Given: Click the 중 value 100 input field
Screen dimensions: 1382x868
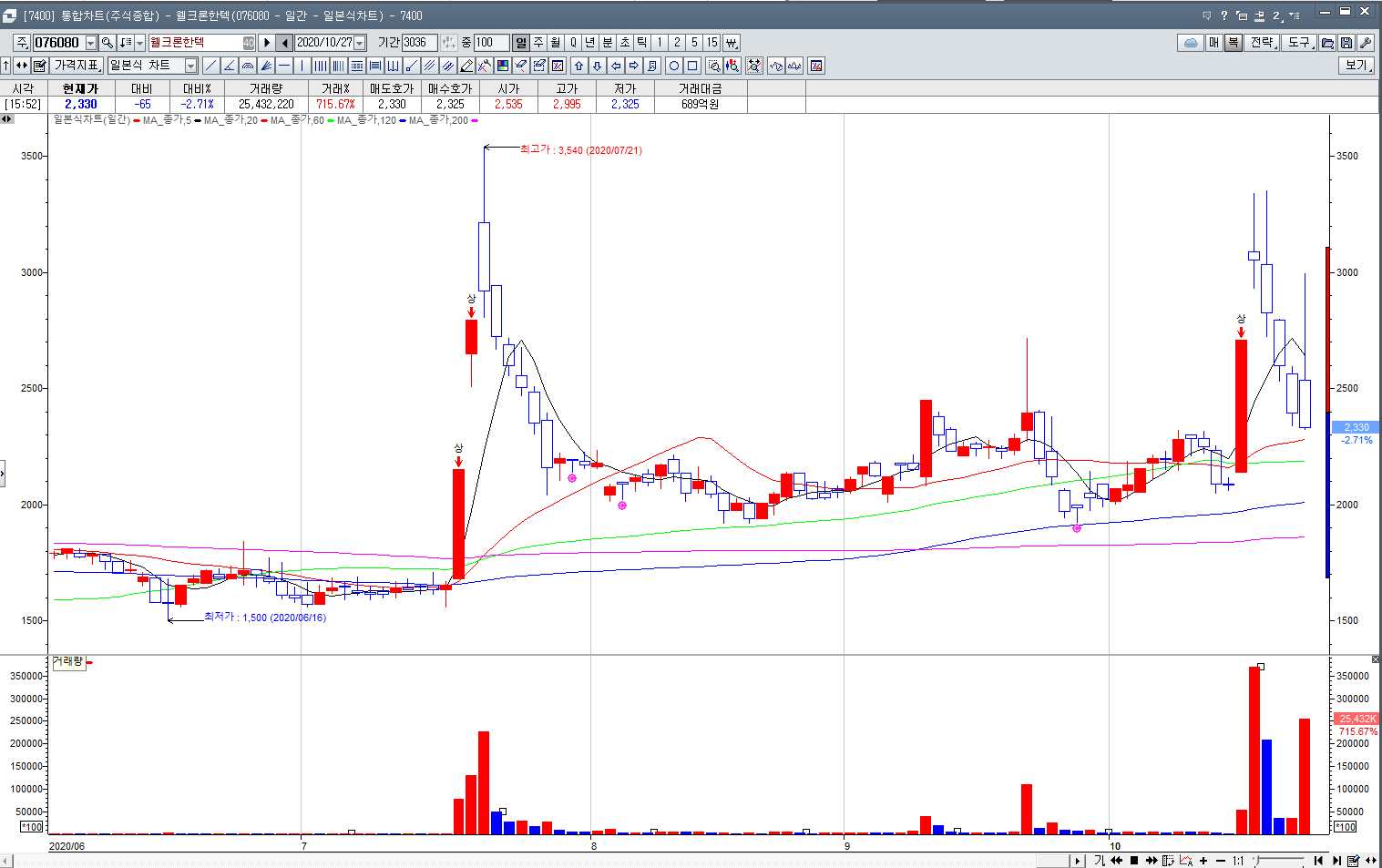Looking at the screenshot, I should (x=491, y=43).
